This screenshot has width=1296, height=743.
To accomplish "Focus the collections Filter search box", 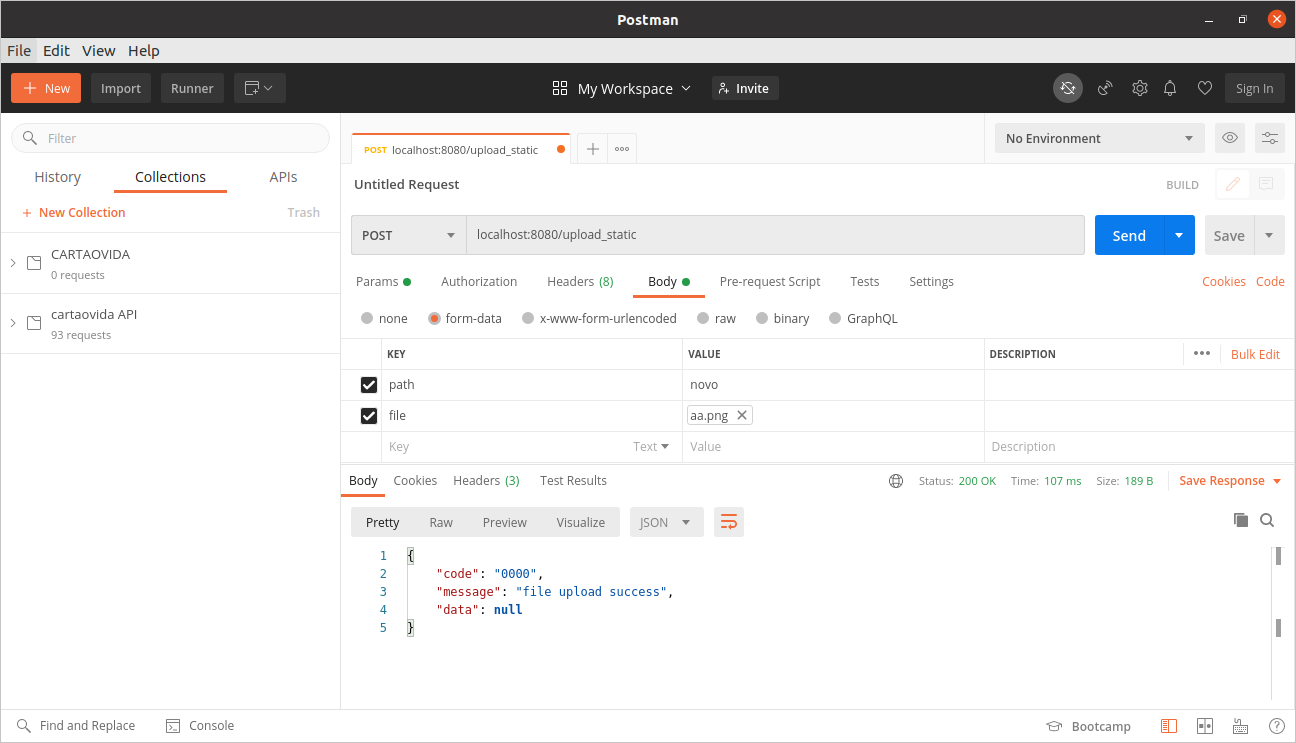I will [x=170, y=138].
